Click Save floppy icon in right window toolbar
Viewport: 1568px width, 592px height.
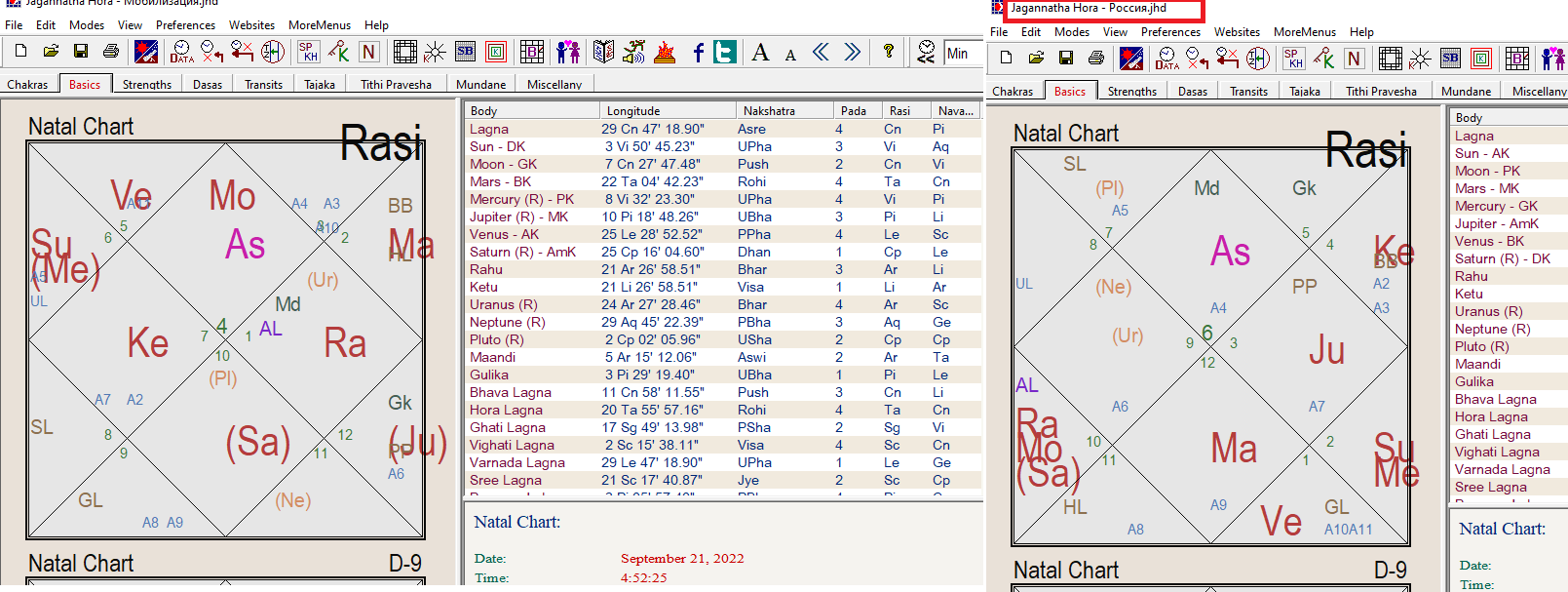click(1066, 59)
